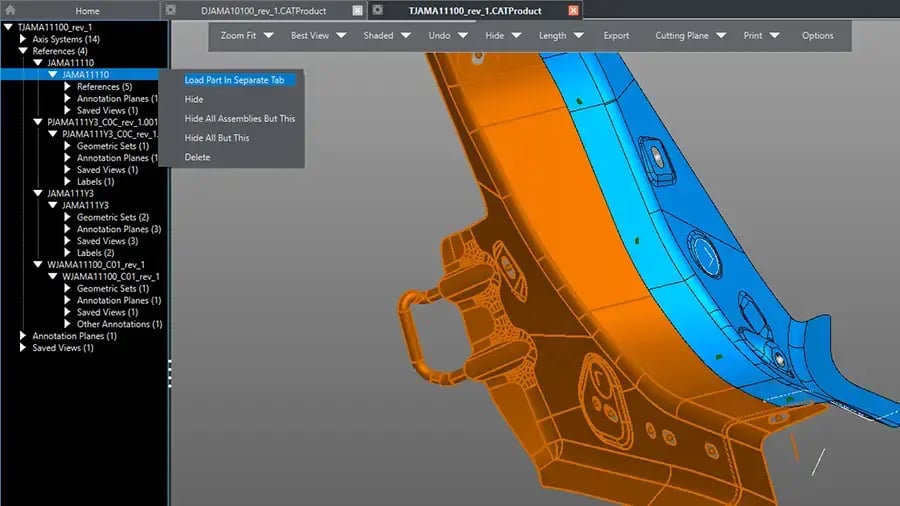Expand the Other Annotations (1) node
Image resolution: width=900 pixels, height=506 pixels.
[x=68, y=324]
